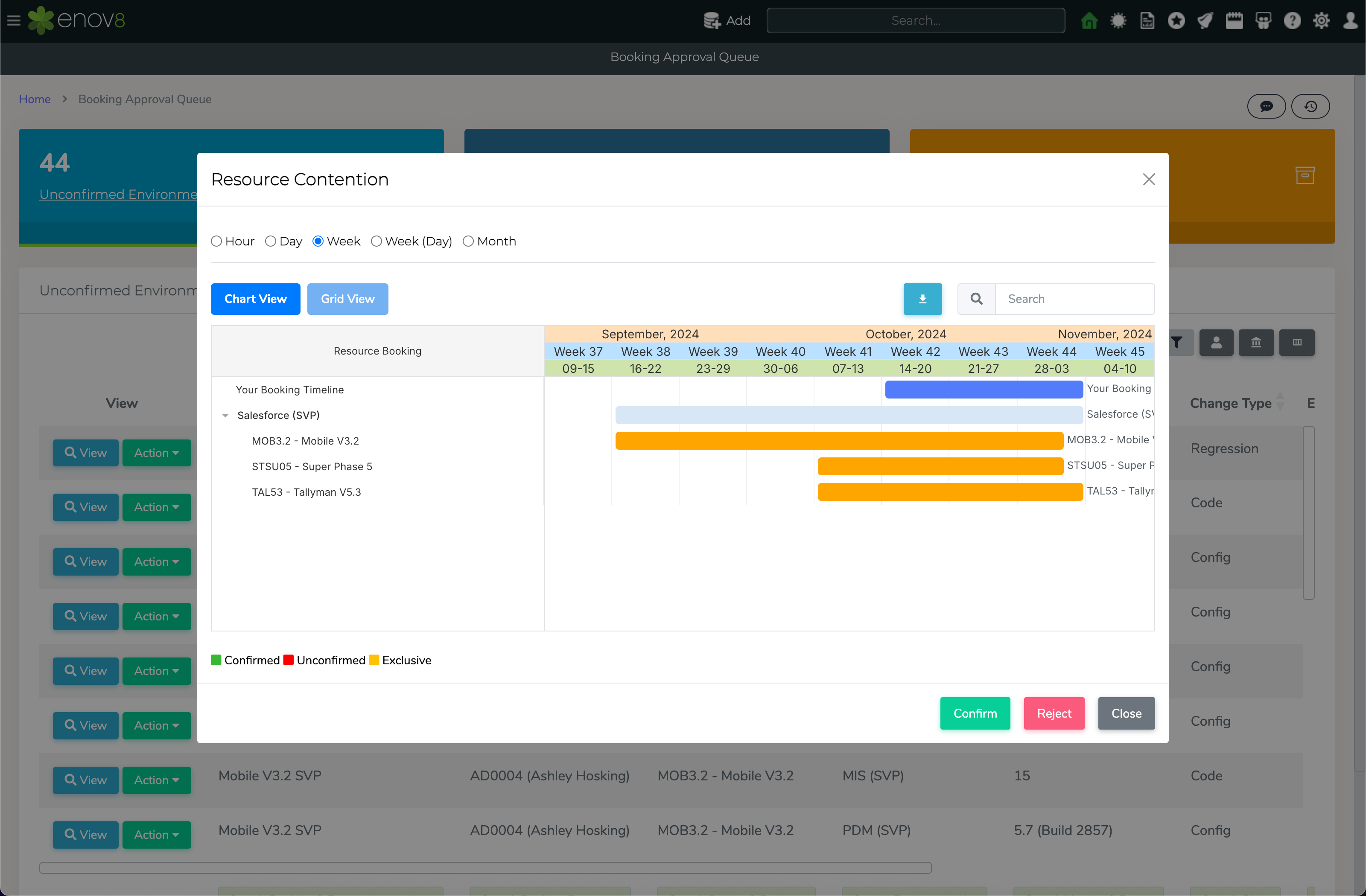Click the Unconfirmed legend red swatch
1366x896 pixels.
(289, 660)
